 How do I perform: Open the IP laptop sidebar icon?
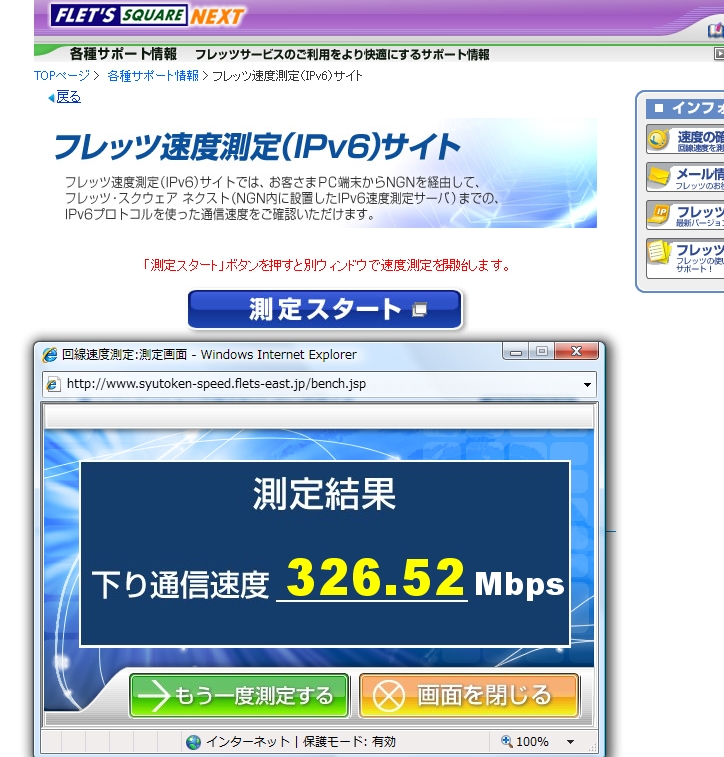coord(659,214)
